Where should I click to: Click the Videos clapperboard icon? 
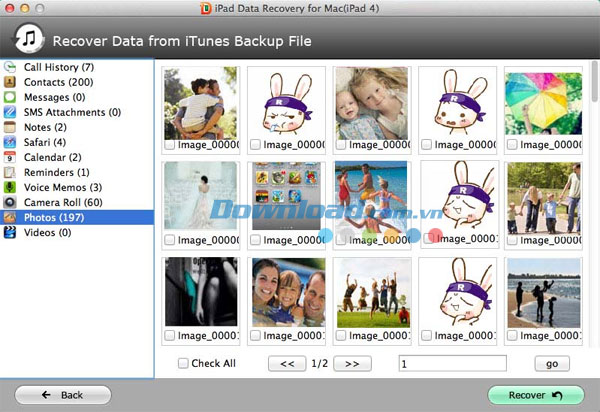10,233
